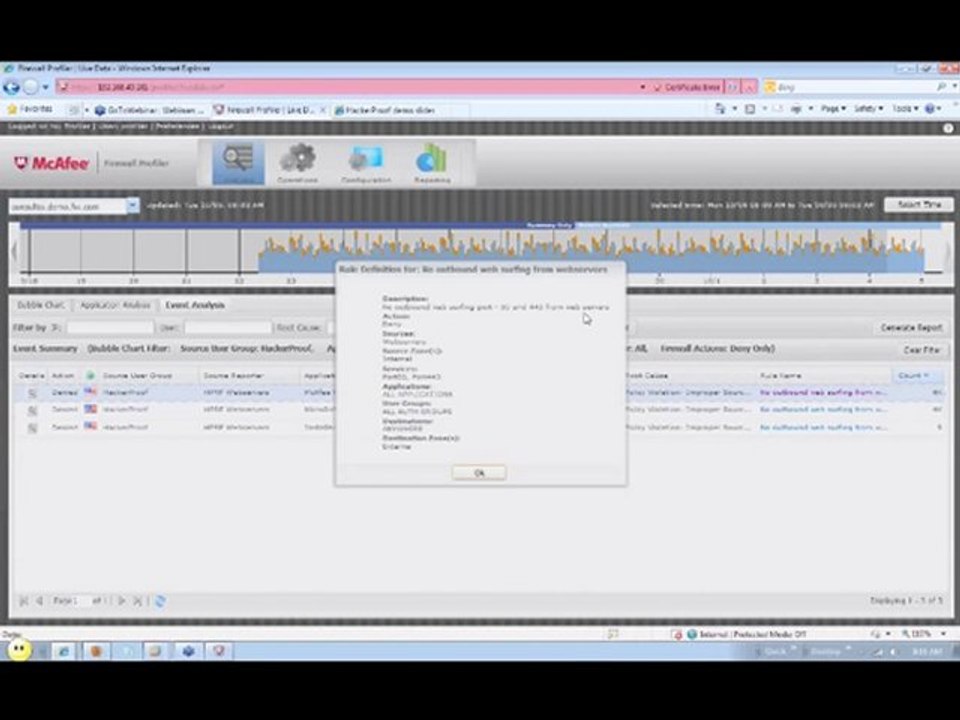Image resolution: width=960 pixels, height=720 pixels.
Task: Click the Filter by IP input field
Action: point(110,328)
